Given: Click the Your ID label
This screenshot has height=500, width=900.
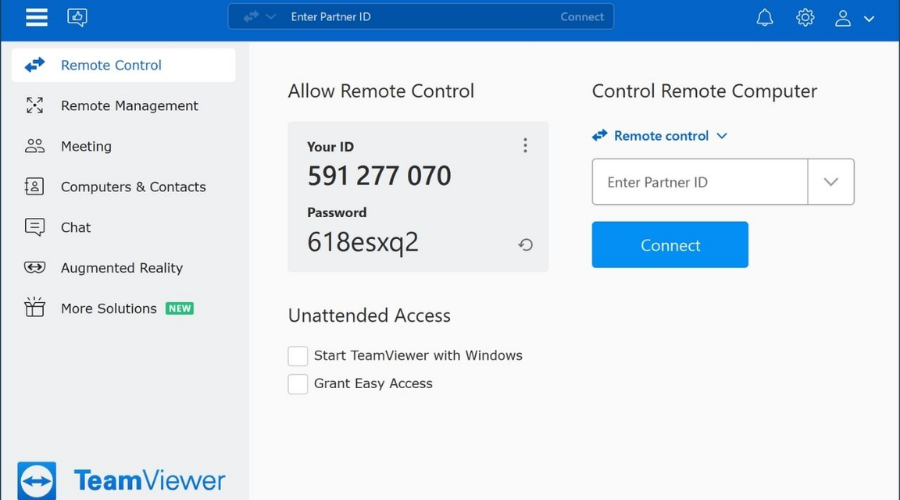Looking at the screenshot, I should tap(330, 146).
